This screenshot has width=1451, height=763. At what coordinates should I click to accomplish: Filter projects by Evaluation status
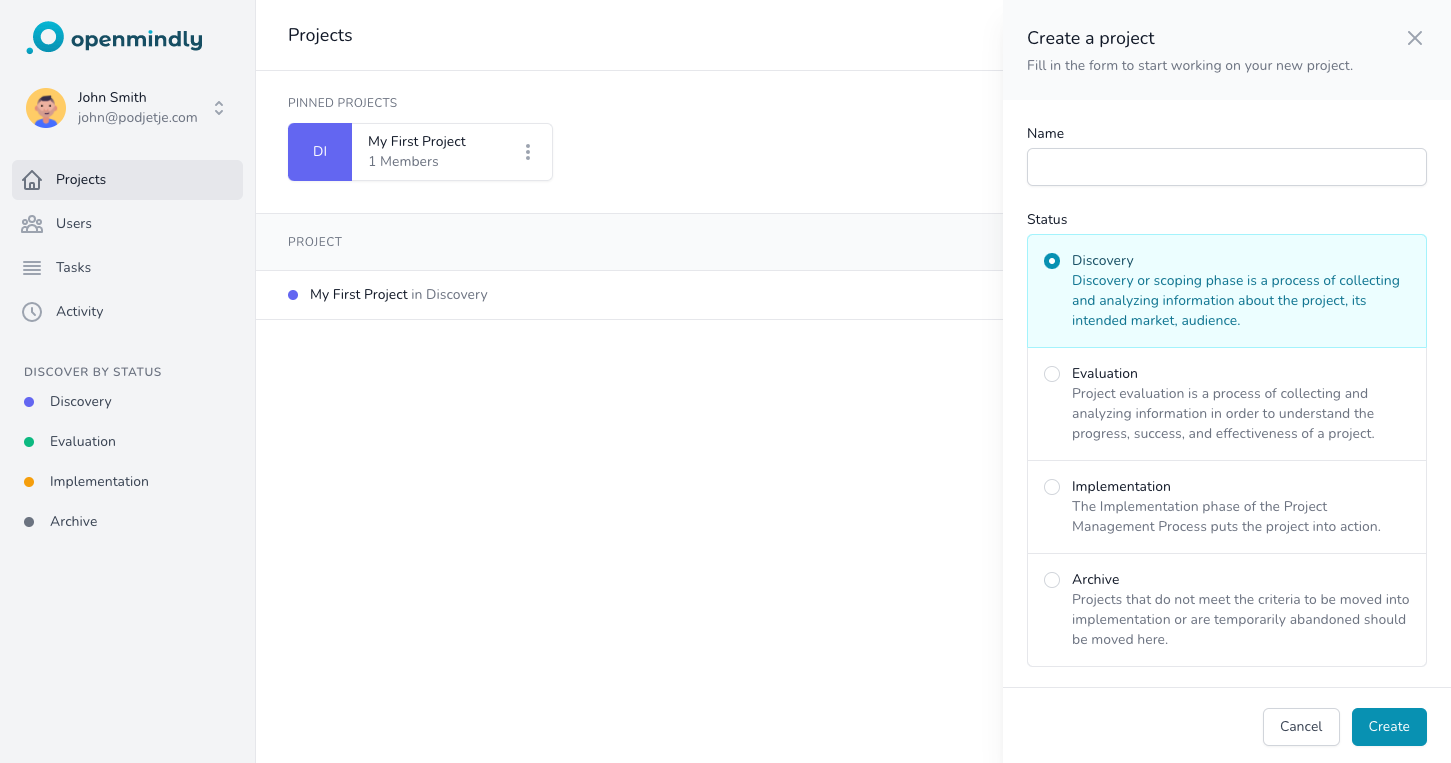(82, 442)
